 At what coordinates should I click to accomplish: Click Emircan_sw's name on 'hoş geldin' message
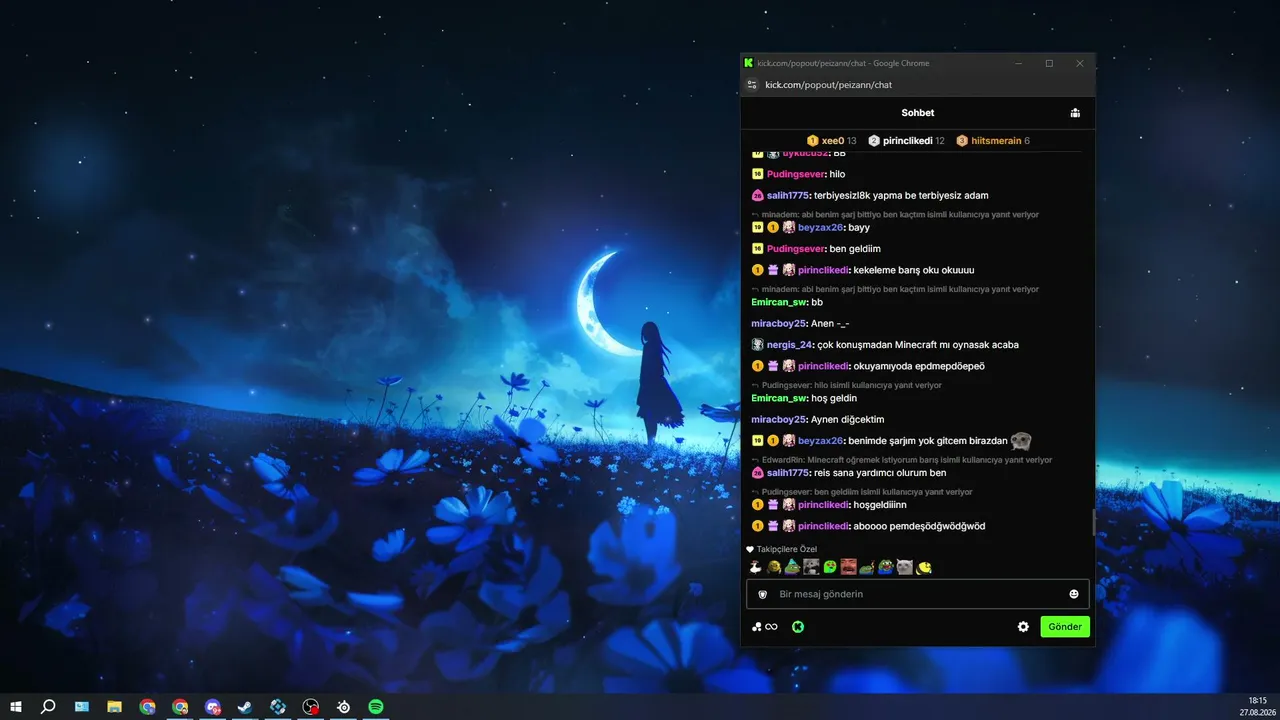[779, 398]
